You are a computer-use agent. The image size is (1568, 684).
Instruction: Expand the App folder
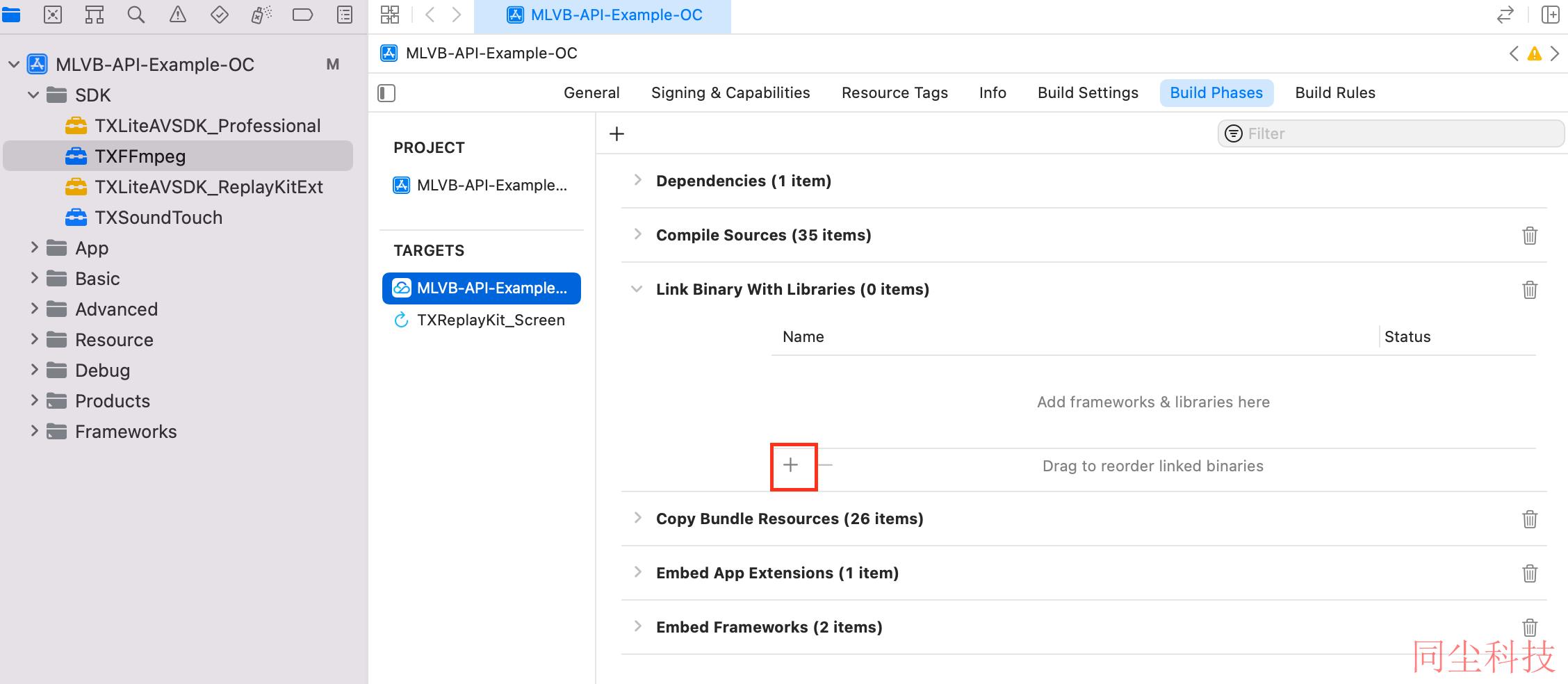click(x=34, y=247)
